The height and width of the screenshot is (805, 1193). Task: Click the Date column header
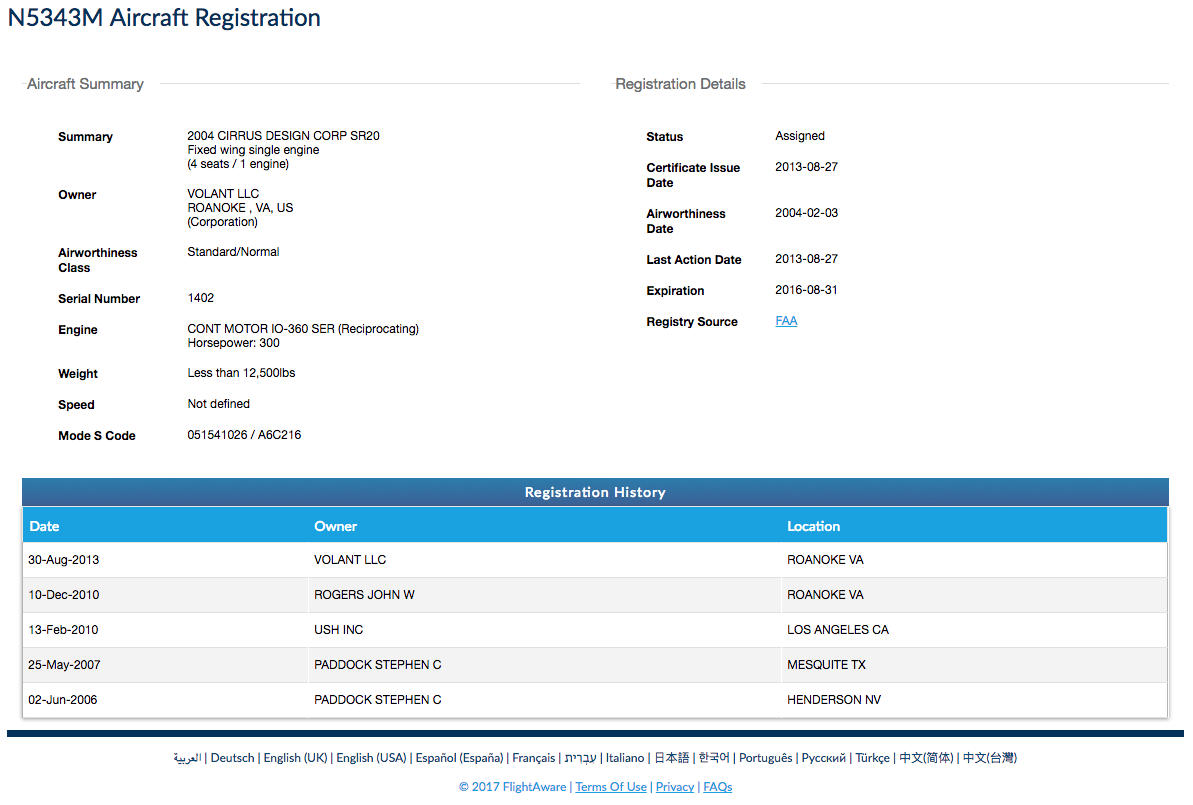pyautogui.click(x=44, y=526)
